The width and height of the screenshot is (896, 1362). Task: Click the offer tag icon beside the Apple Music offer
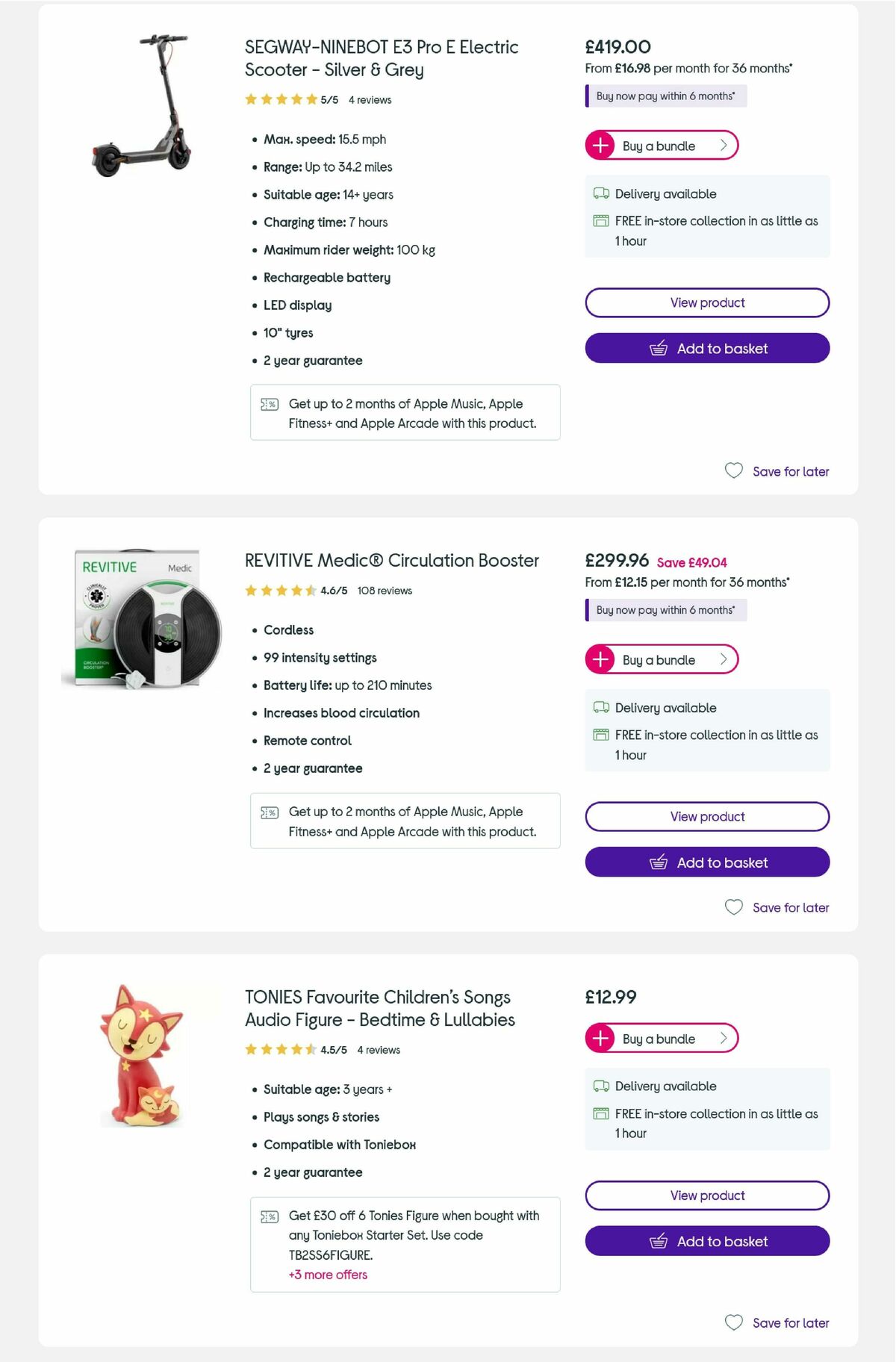click(270, 403)
